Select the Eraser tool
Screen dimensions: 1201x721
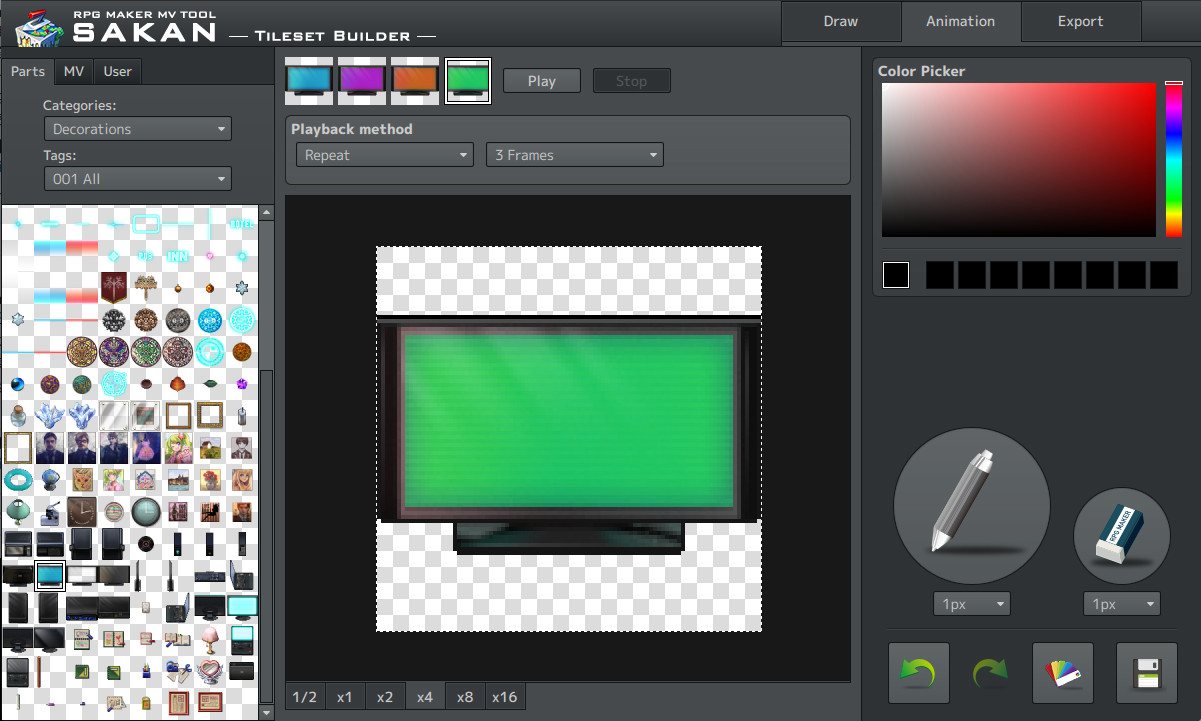click(1120, 535)
